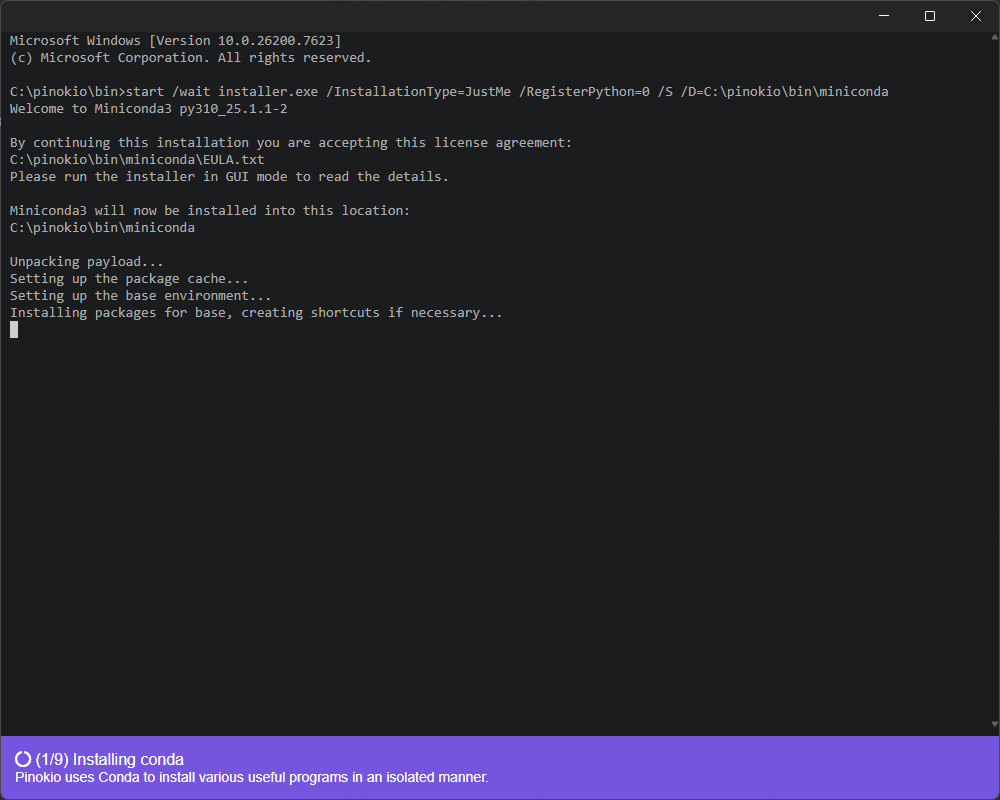Click the Pinokio Conda description subtitle text
The height and width of the screenshot is (800, 1000).
[x=248, y=777]
